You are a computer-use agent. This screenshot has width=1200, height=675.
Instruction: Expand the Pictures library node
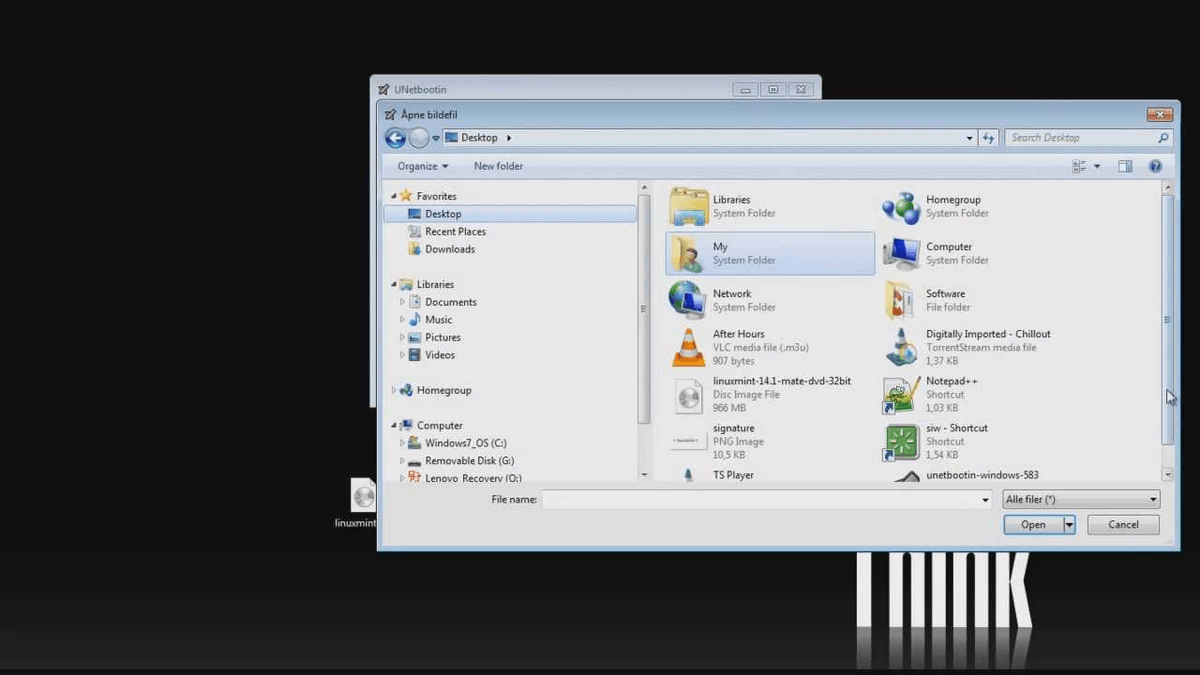[x=402, y=338]
